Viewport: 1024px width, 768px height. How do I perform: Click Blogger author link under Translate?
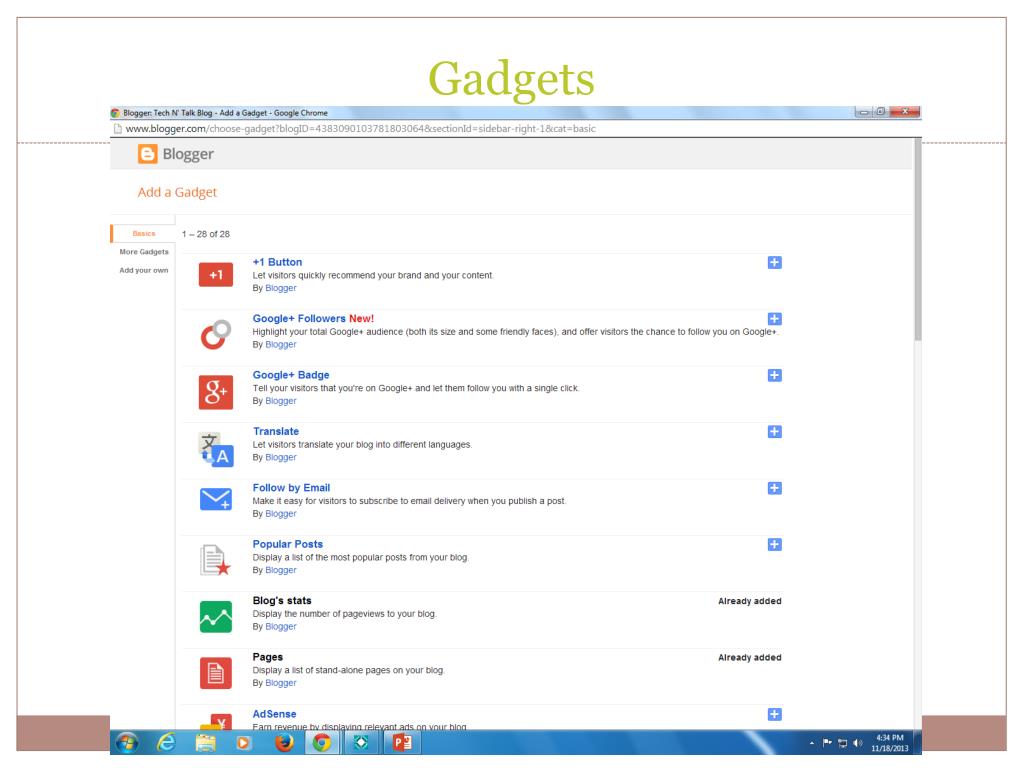(x=281, y=457)
